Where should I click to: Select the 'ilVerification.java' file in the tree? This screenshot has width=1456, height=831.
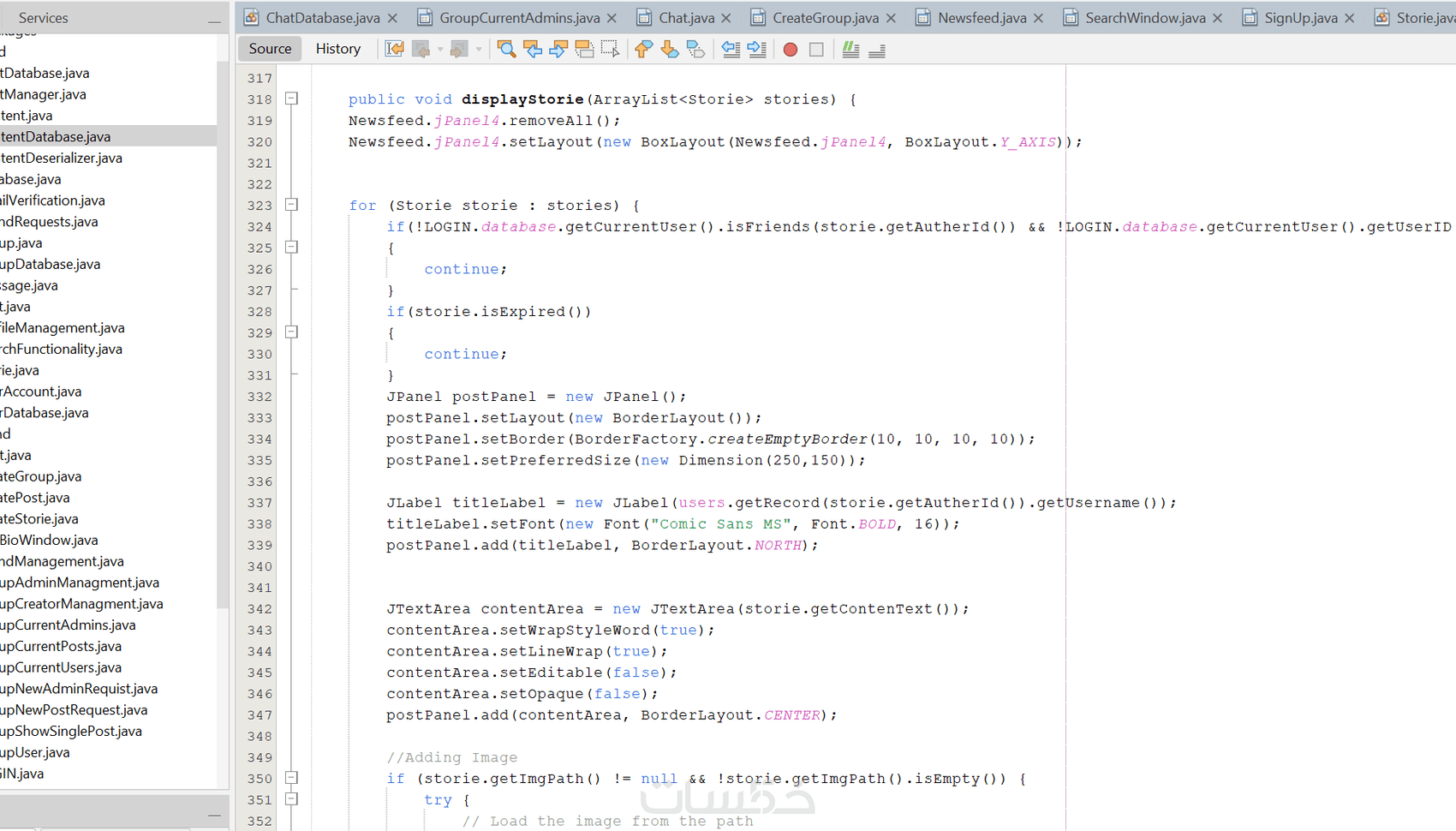[x=52, y=200]
